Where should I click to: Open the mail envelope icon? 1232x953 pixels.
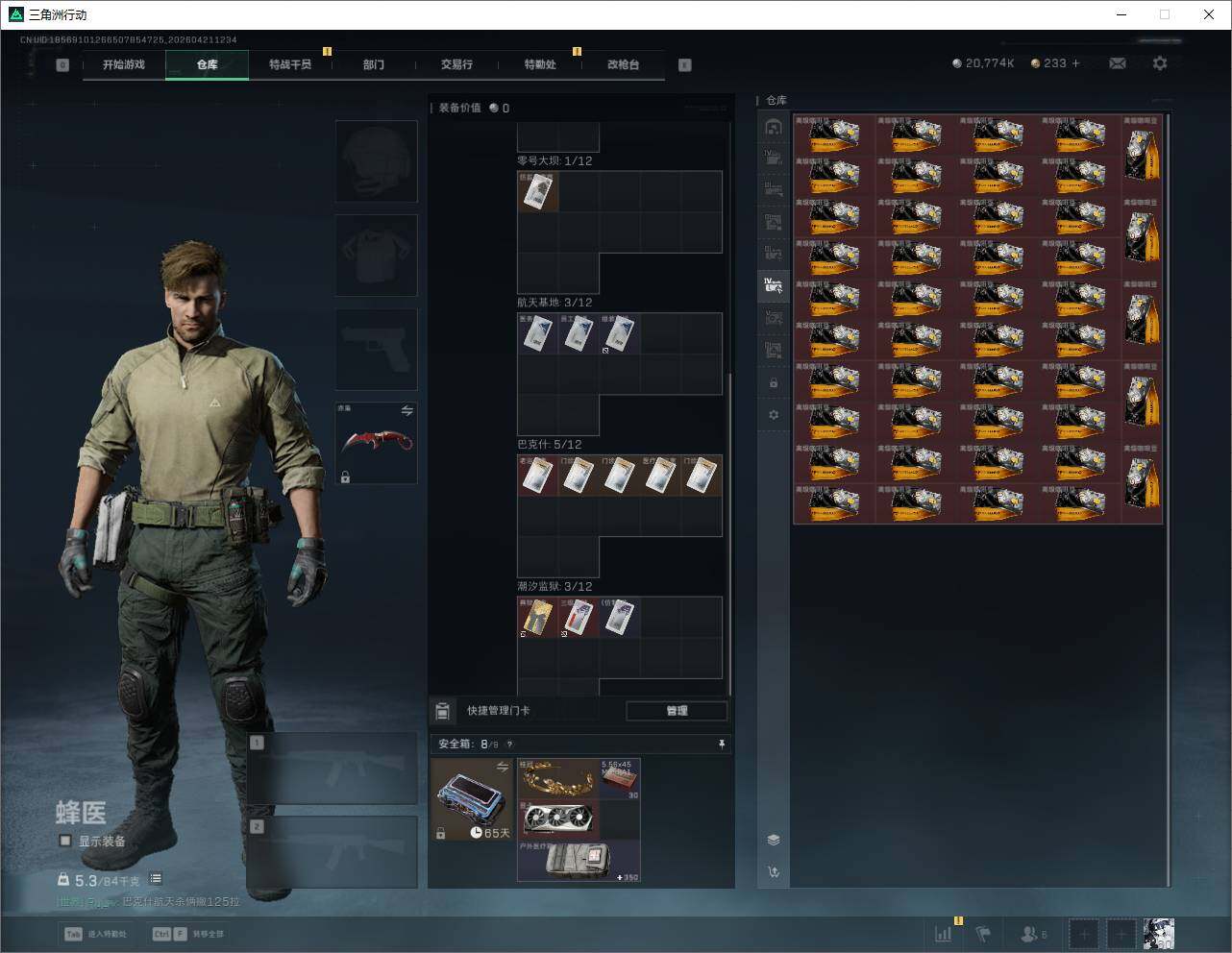(1117, 63)
